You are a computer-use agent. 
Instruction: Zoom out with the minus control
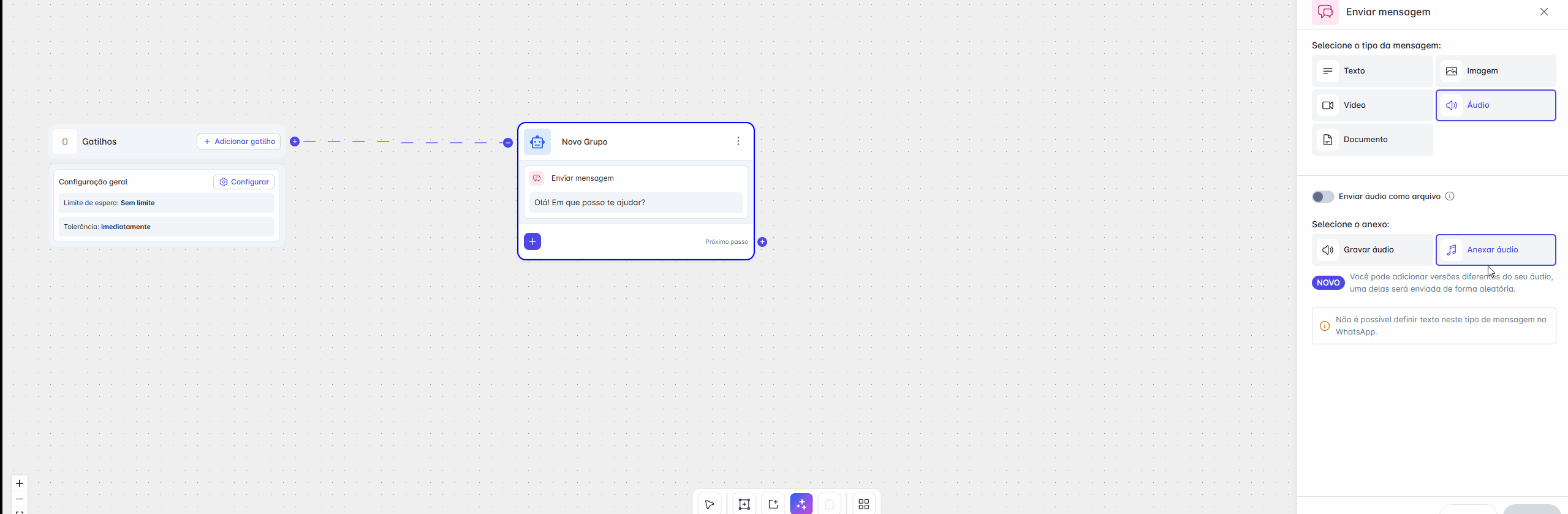20,499
